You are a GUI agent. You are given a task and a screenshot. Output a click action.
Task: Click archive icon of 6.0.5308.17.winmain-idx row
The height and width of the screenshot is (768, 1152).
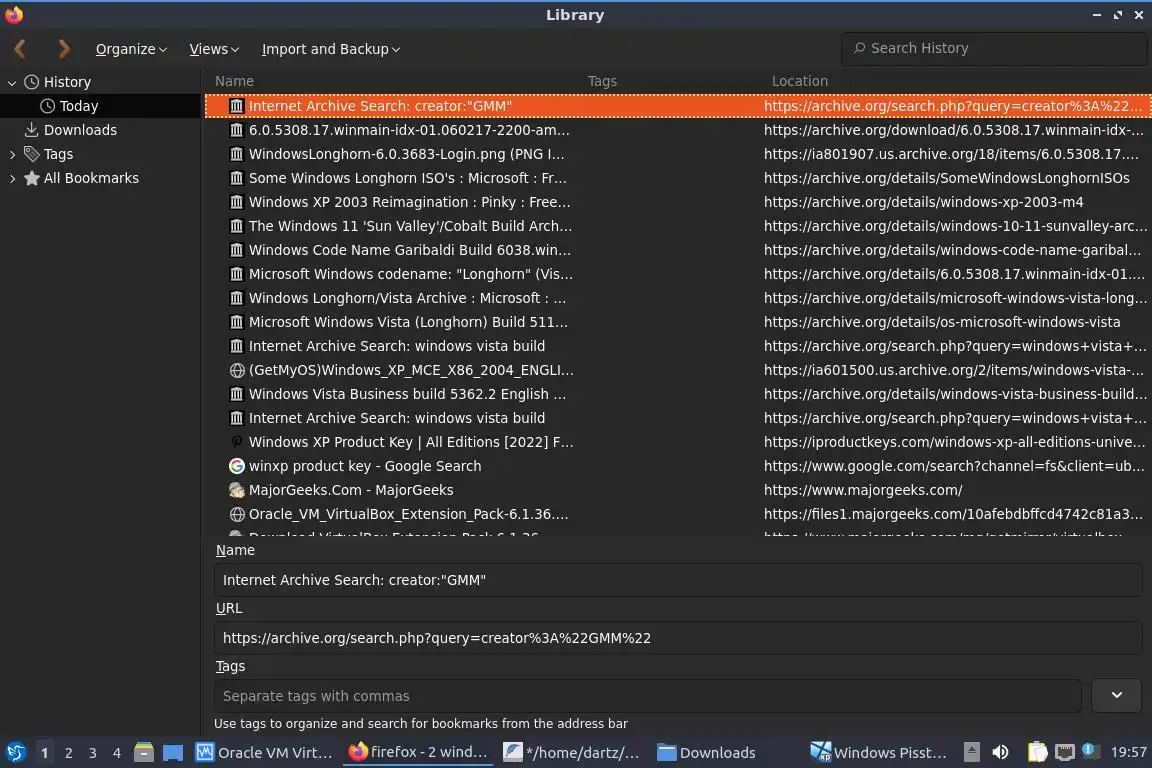(x=237, y=130)
